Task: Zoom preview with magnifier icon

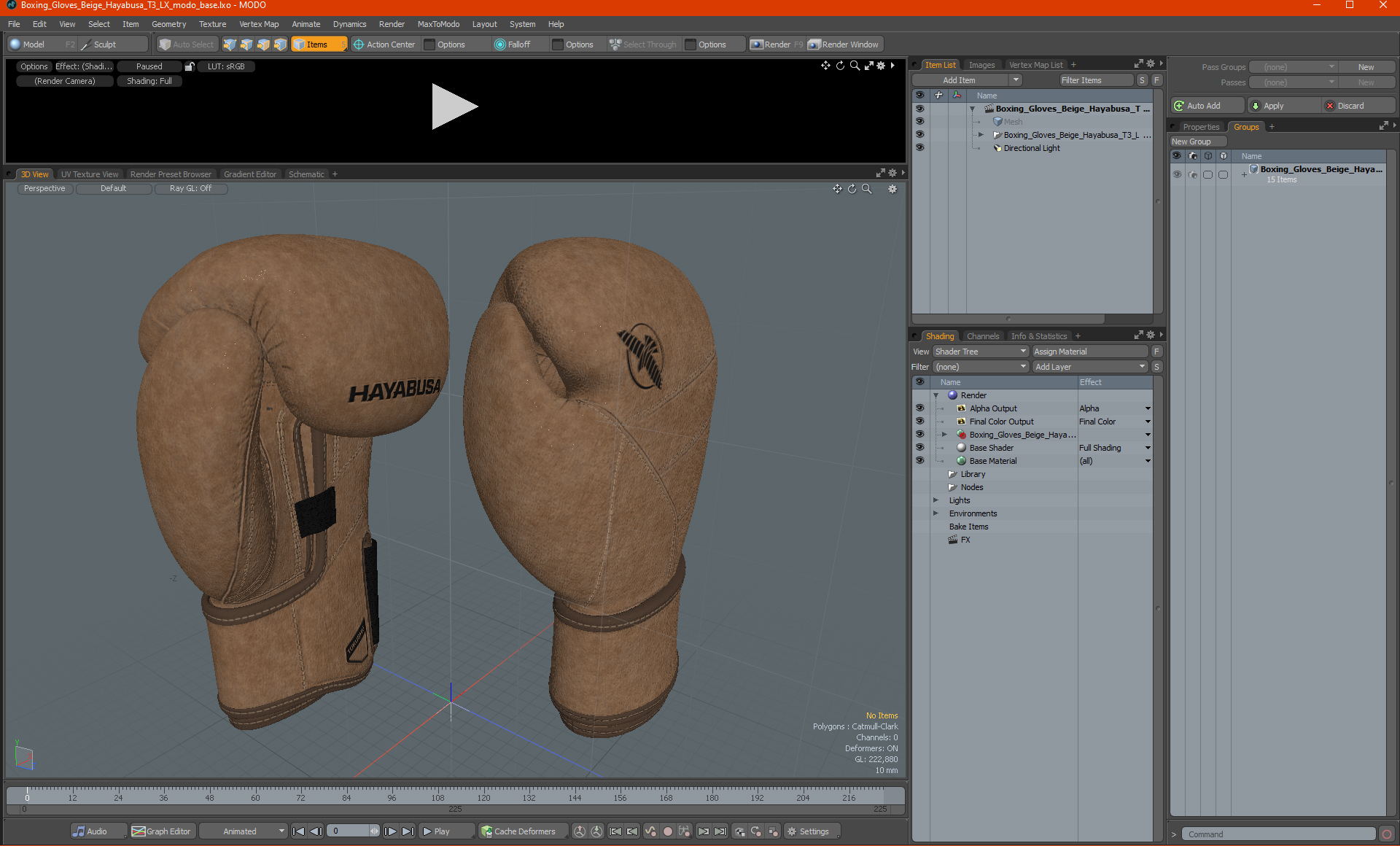Action: tap(855, 66)
